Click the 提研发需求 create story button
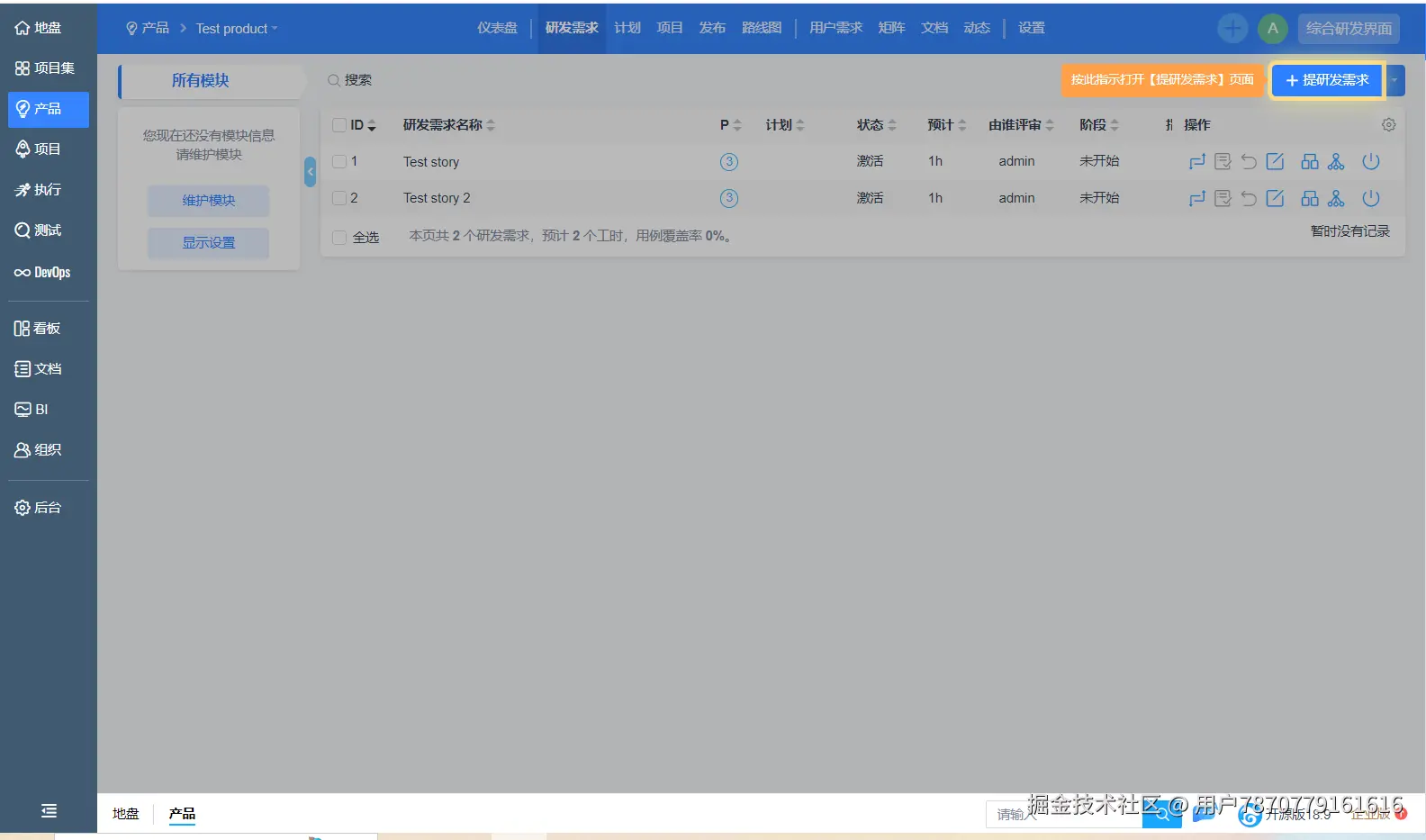The height and width of the screenshot is (840, 1426). [1327, 80]
